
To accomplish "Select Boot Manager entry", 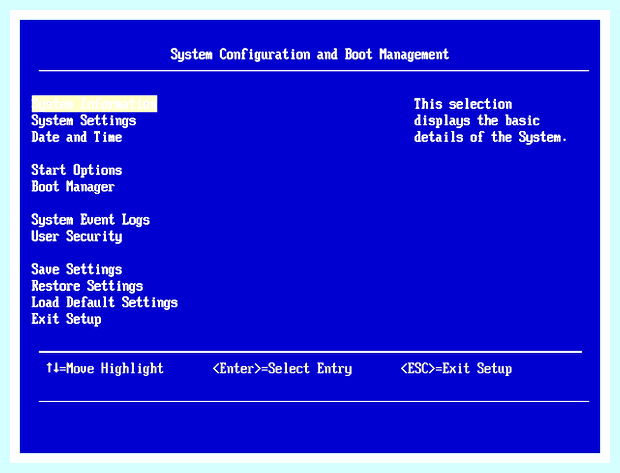I will (x=73, y=187).
